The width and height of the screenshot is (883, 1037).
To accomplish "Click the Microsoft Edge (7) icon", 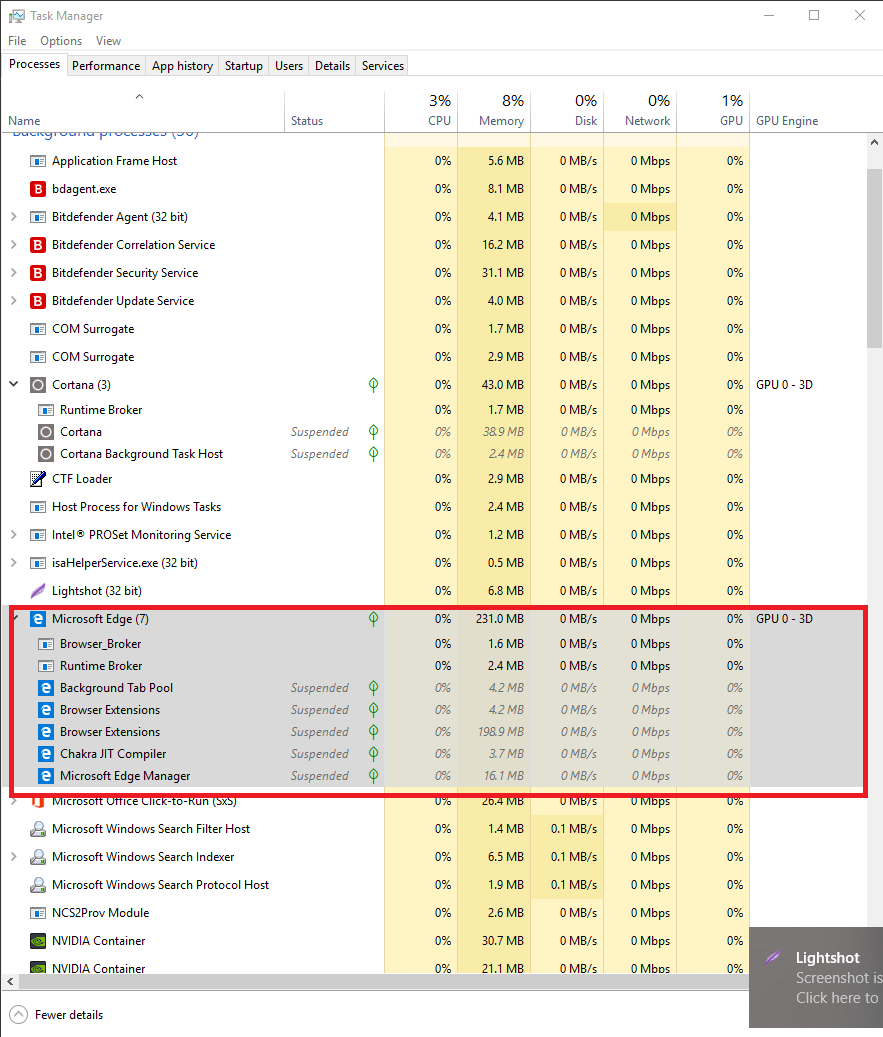I will (x=38, y=619).
